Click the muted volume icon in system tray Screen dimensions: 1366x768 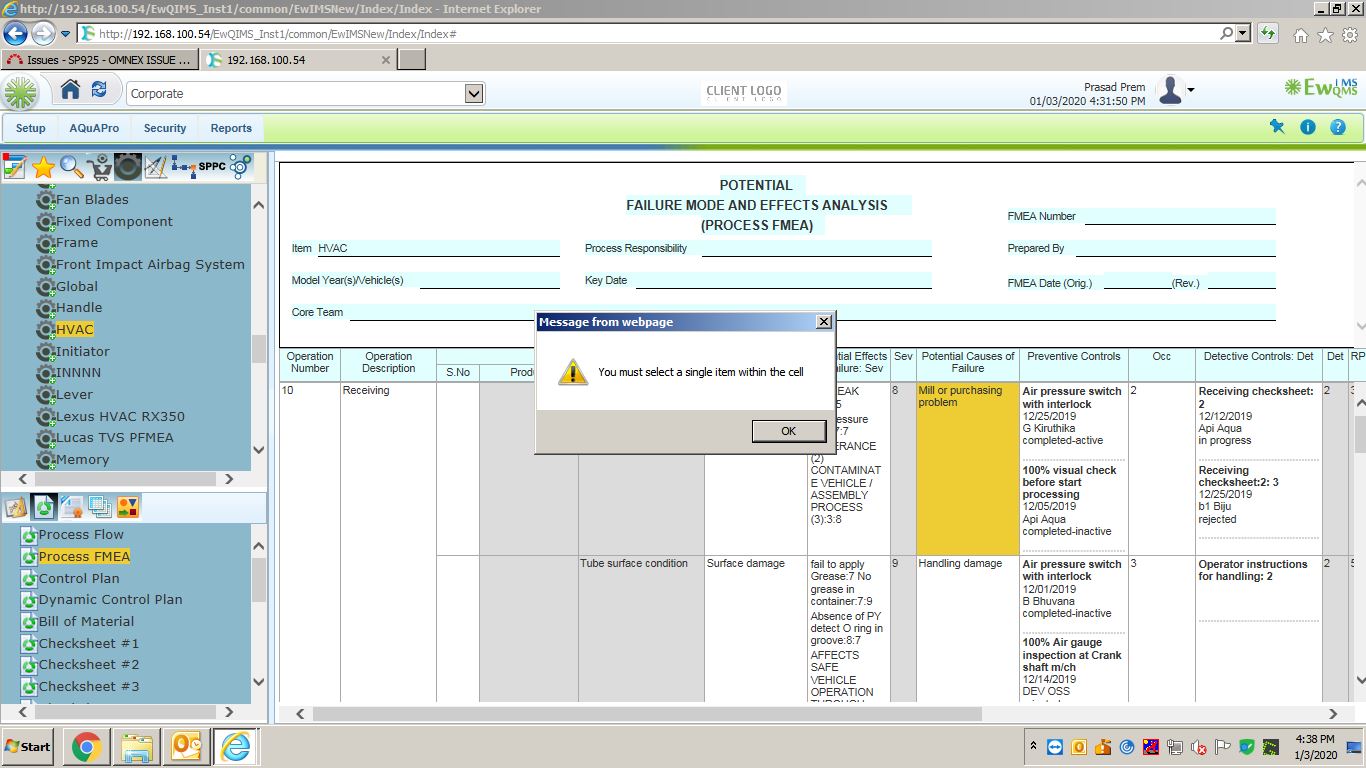1198,747
